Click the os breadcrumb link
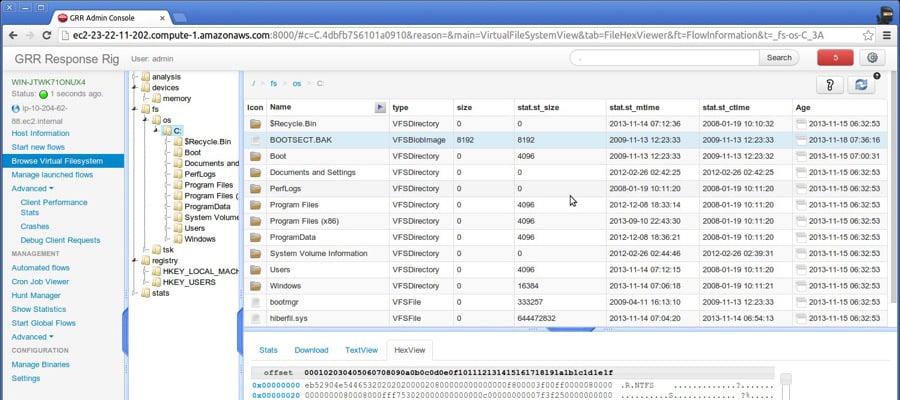Image resolution: width=900 pixels, height=400 pixels. [297, 84]
